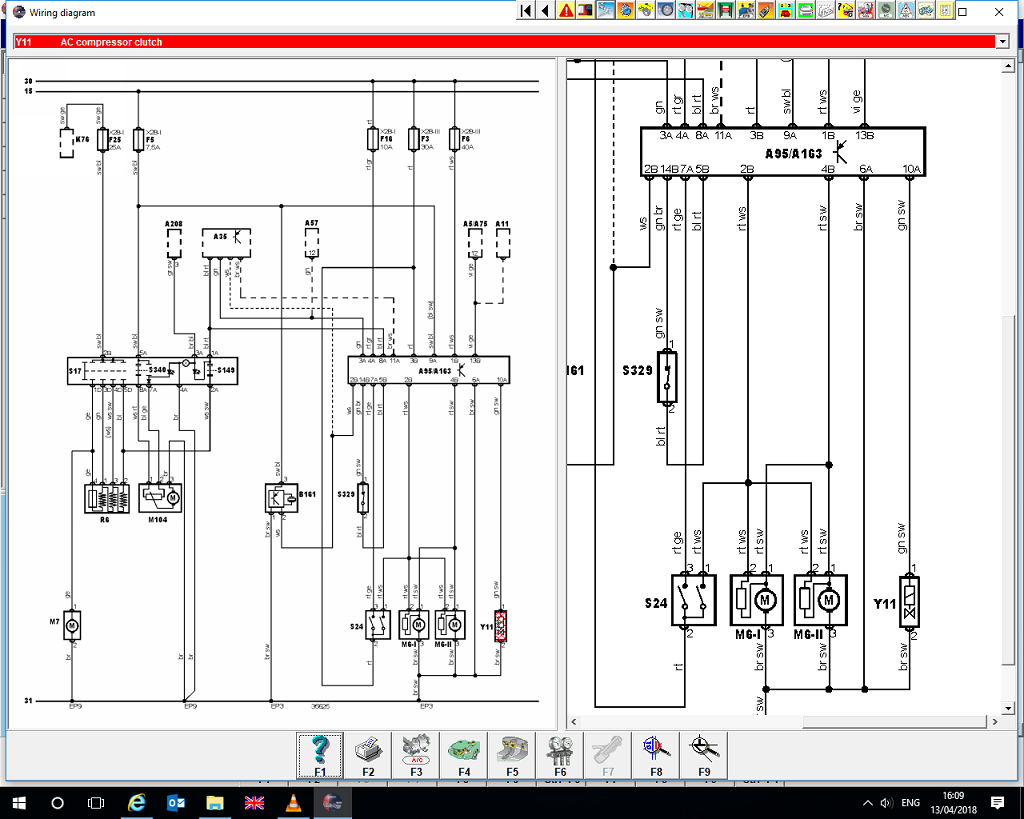The image size is (1024, 819).
Task: Click the red warning triangle toolbar icon
Action: point(567,11)
